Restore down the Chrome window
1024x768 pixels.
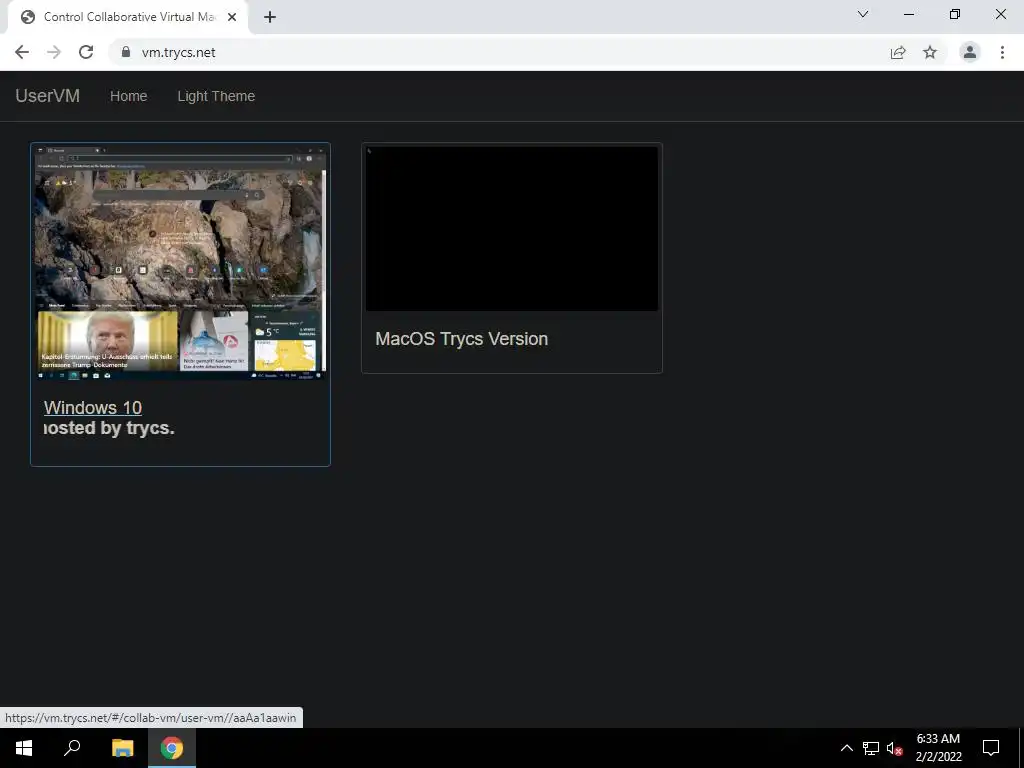[955, 14]
